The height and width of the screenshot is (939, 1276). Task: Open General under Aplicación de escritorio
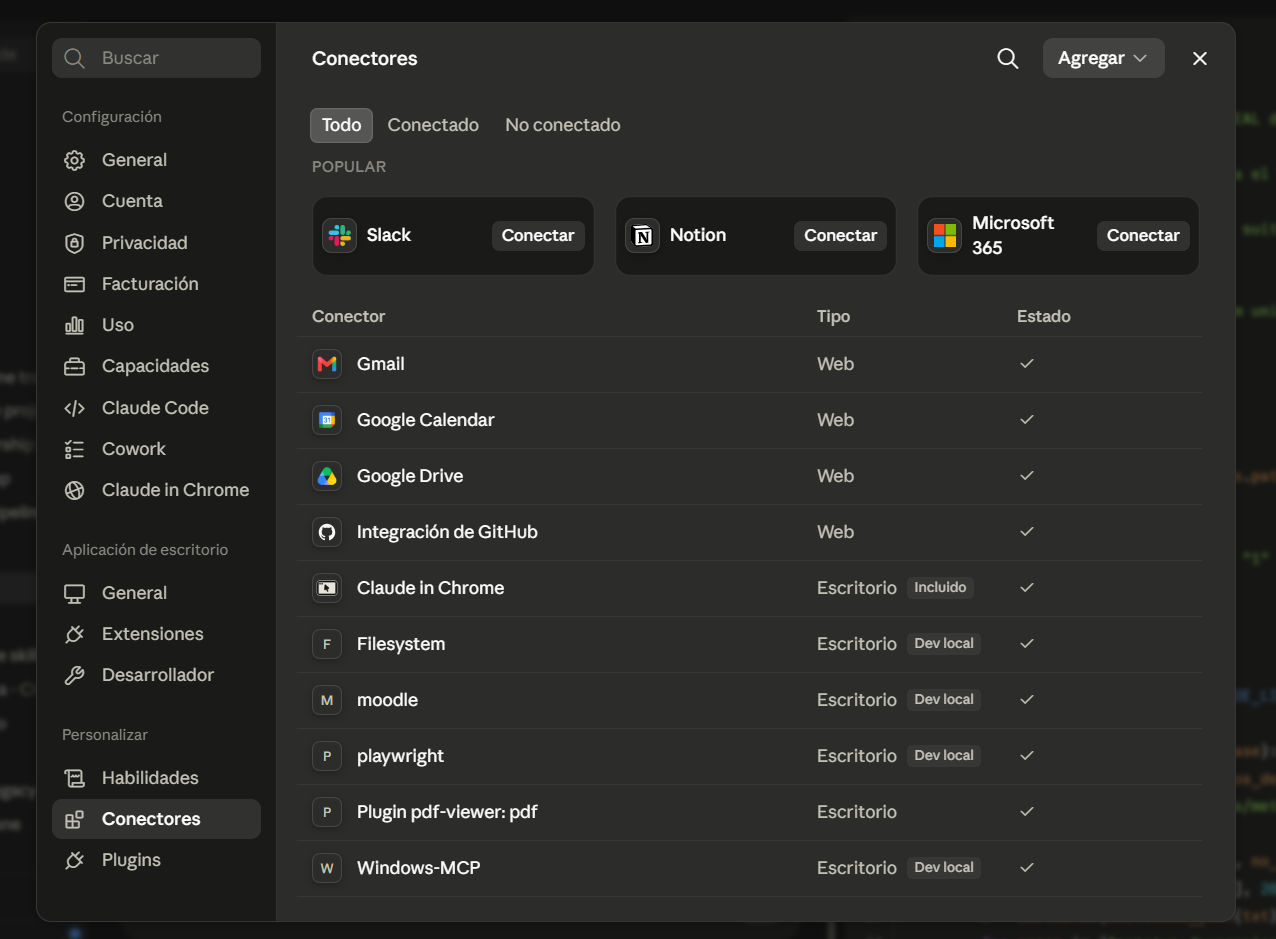pyautogui.click(x=156, y=593)
